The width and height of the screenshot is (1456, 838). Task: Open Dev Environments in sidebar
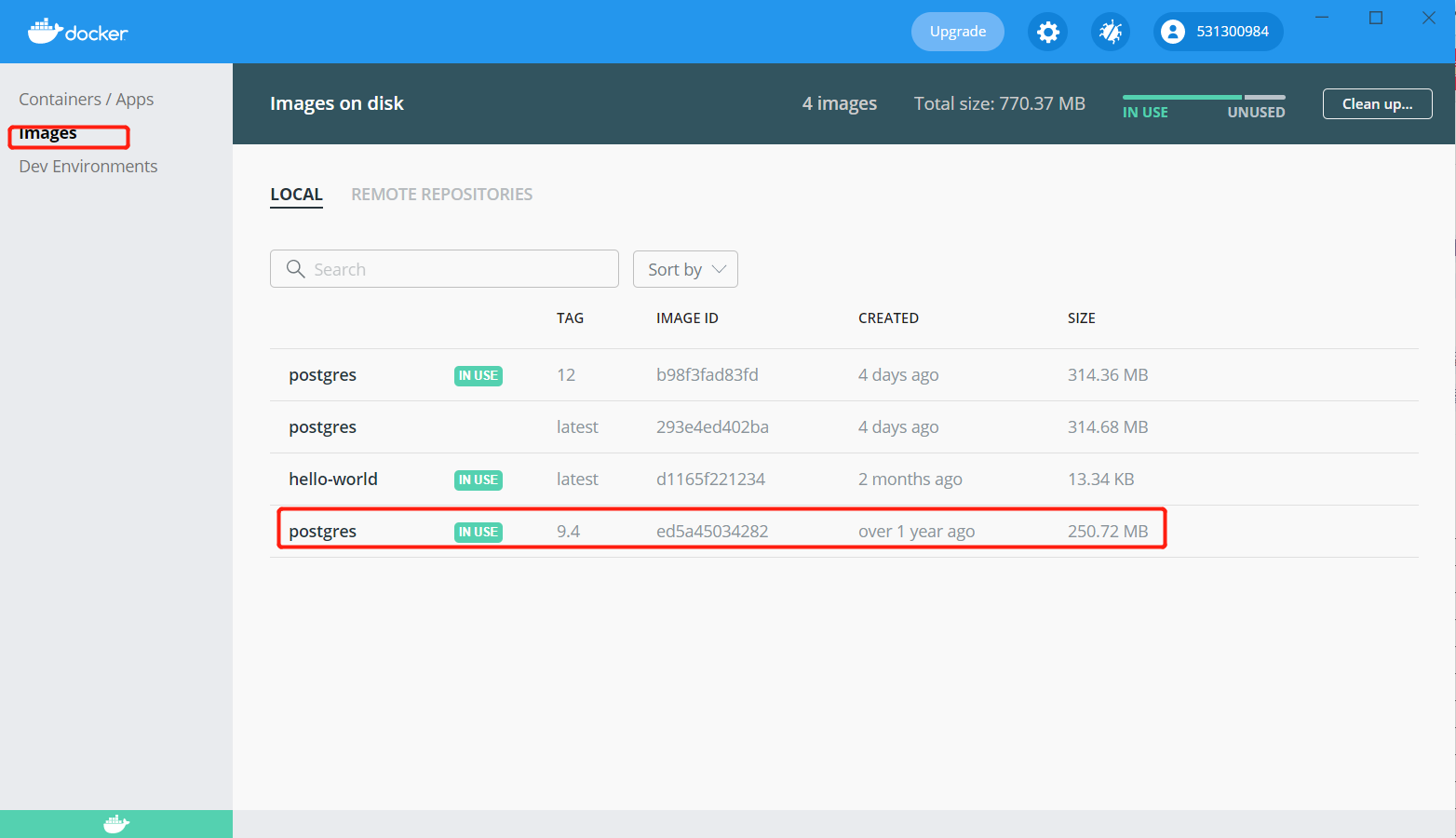click(x=88, y=167)
